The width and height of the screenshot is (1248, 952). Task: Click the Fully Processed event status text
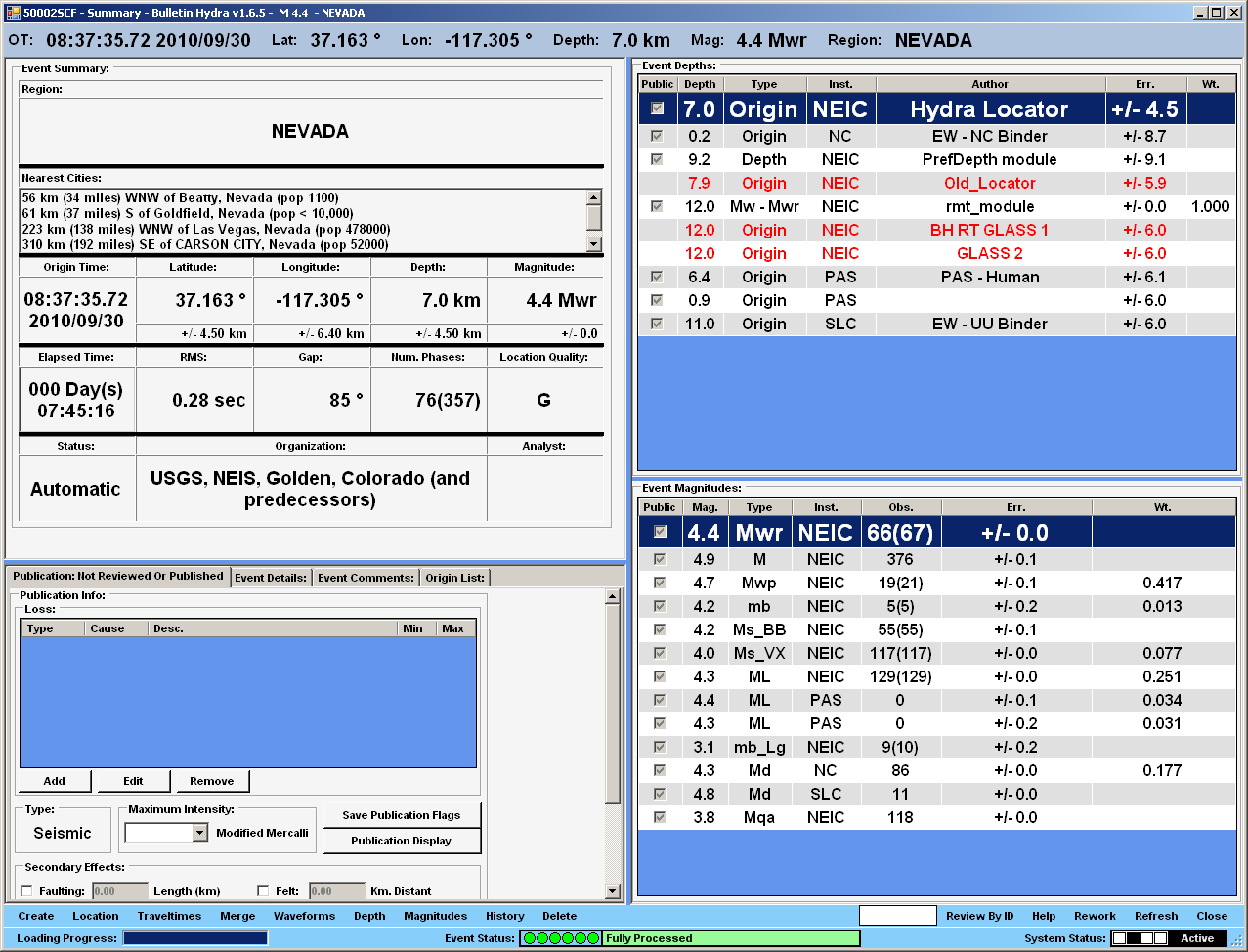point(649,938)
